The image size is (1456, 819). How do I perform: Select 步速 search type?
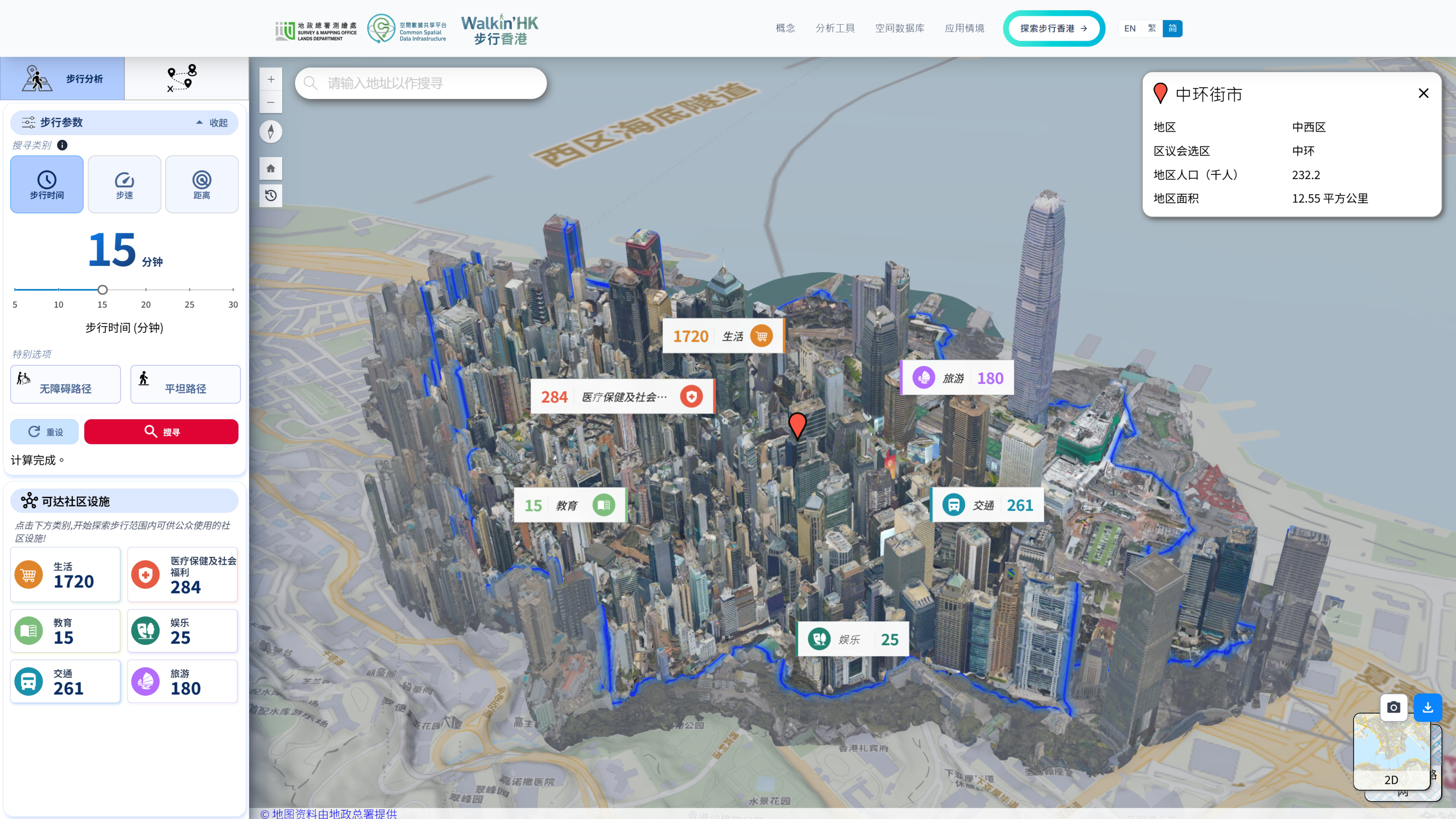[x=124, y=184]
